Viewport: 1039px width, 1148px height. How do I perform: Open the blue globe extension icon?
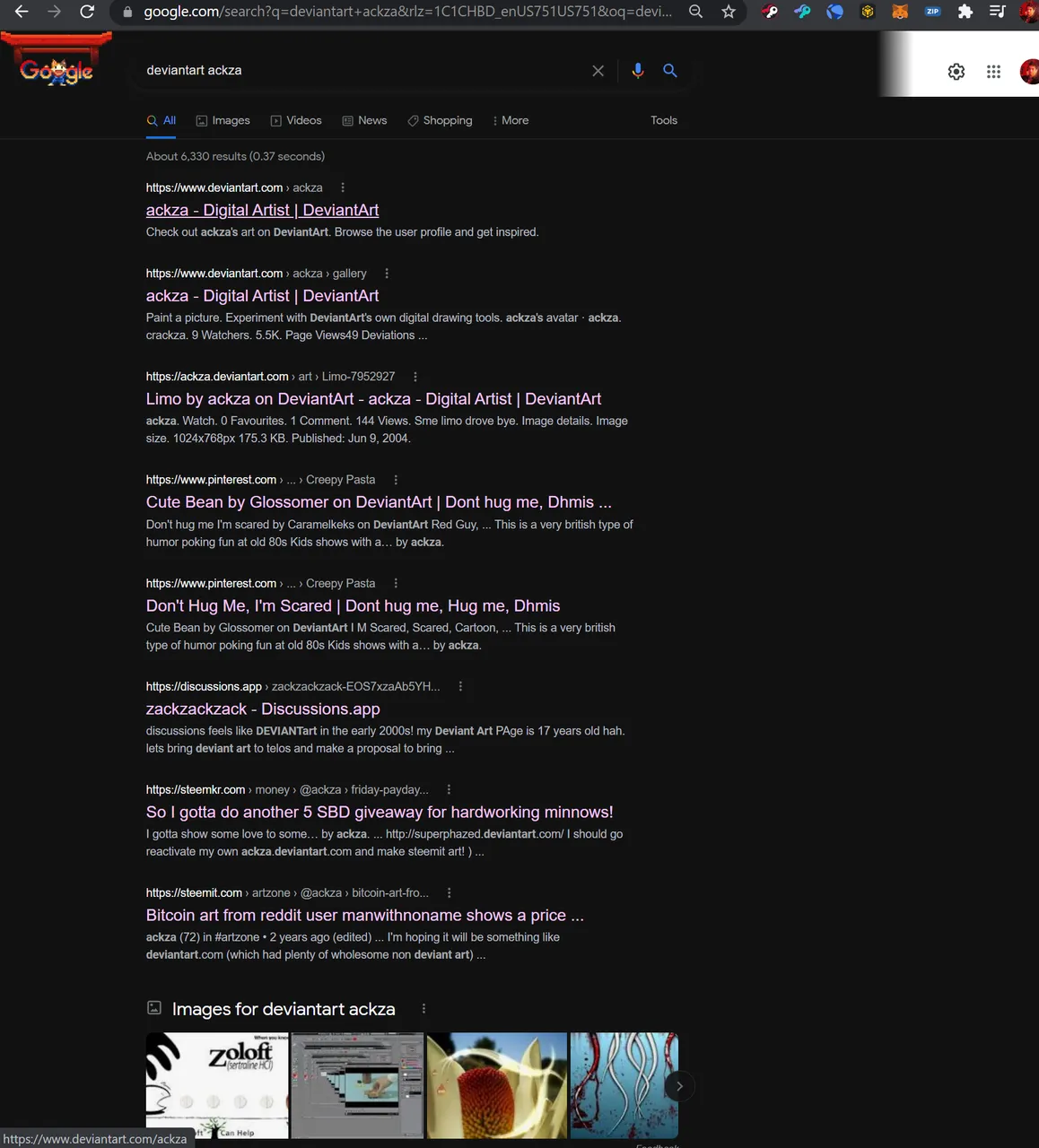834,12
